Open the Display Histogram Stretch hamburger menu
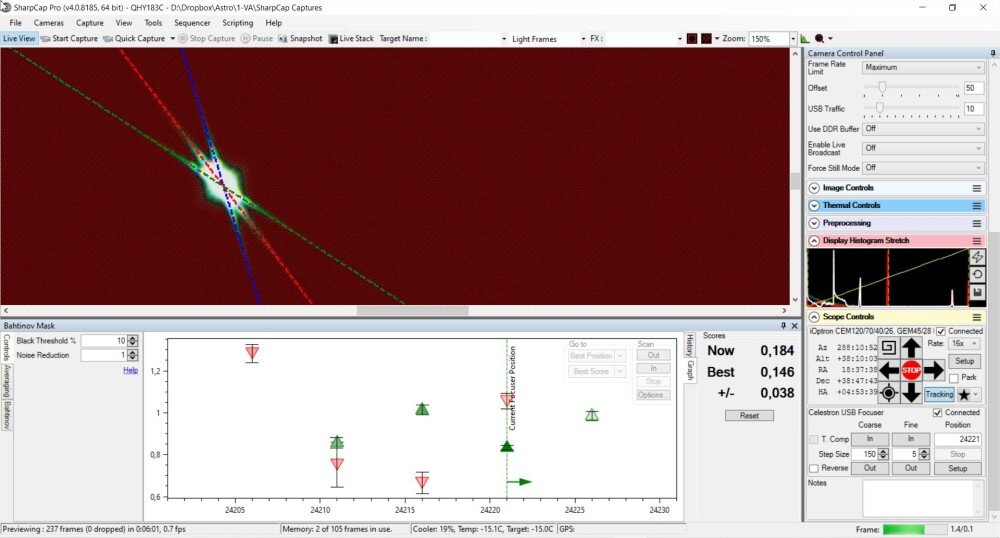This screenshot has height=538, width=1000. coord(976,240)
